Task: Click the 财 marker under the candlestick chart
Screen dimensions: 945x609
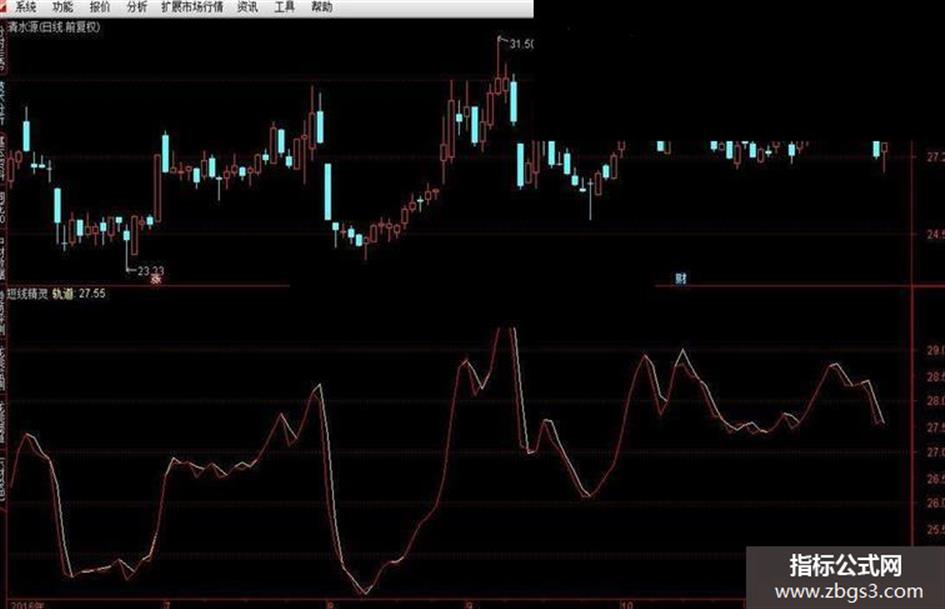Action: [680, 279]
